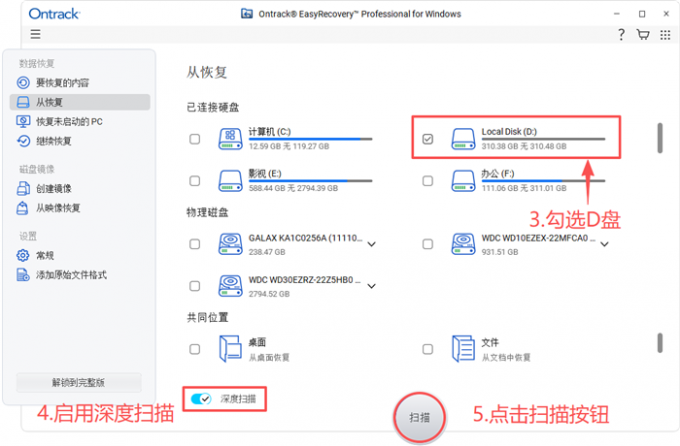Click the upper vertical scrollbar thumb
This screenshot has width=680, height=446.
[x=660, y=138]
